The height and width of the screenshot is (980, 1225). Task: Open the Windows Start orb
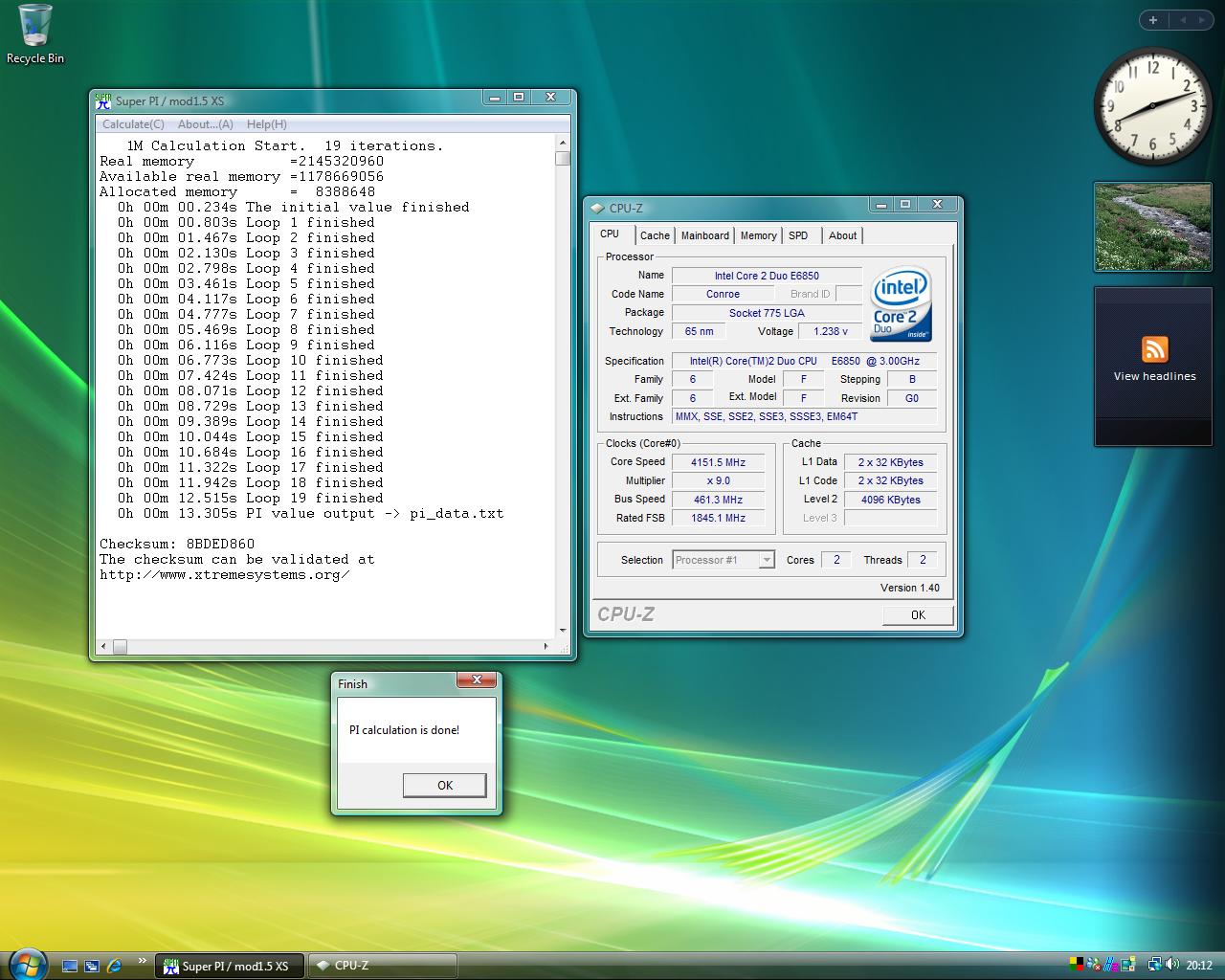(27, 965)
